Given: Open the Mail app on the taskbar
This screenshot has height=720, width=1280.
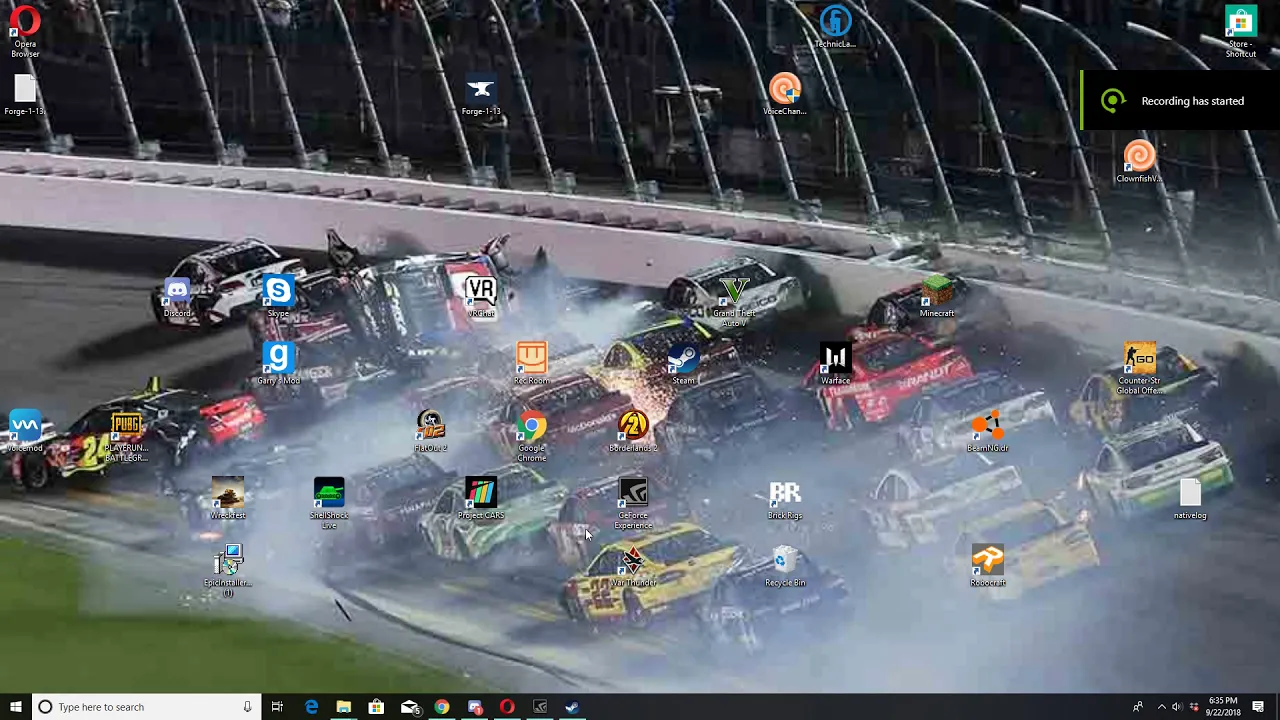Looking at the screenshot, I should (409, 707).
